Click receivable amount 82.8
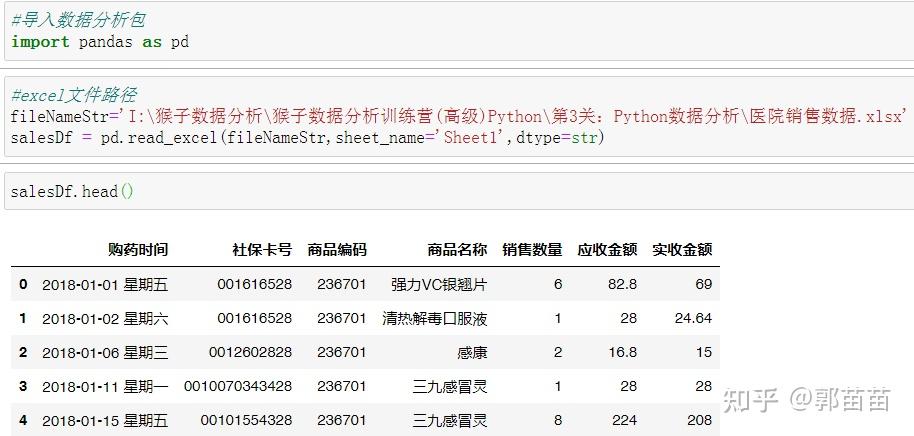Viewport: 914px width, 436px height. coord(621,284)
